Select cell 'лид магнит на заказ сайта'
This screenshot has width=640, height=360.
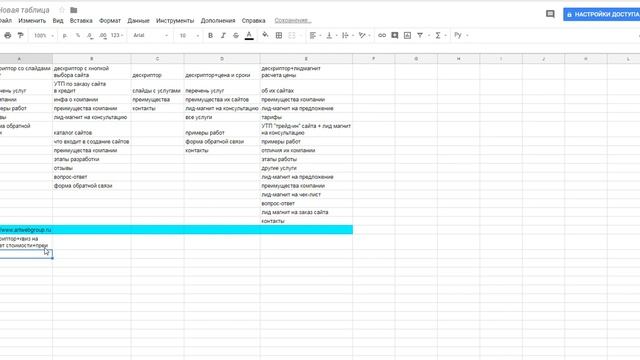pyautogui.click(x=306, y=212)
